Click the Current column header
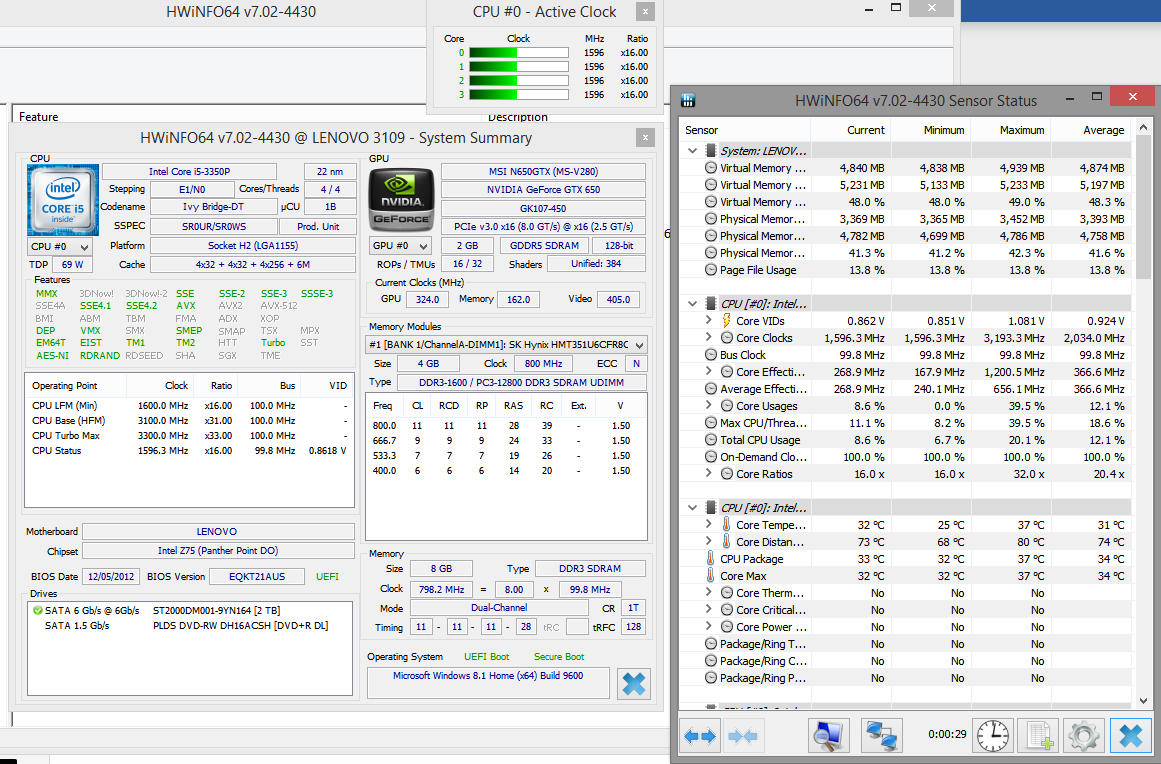The image size is (1161, 764). click(851, 130)
